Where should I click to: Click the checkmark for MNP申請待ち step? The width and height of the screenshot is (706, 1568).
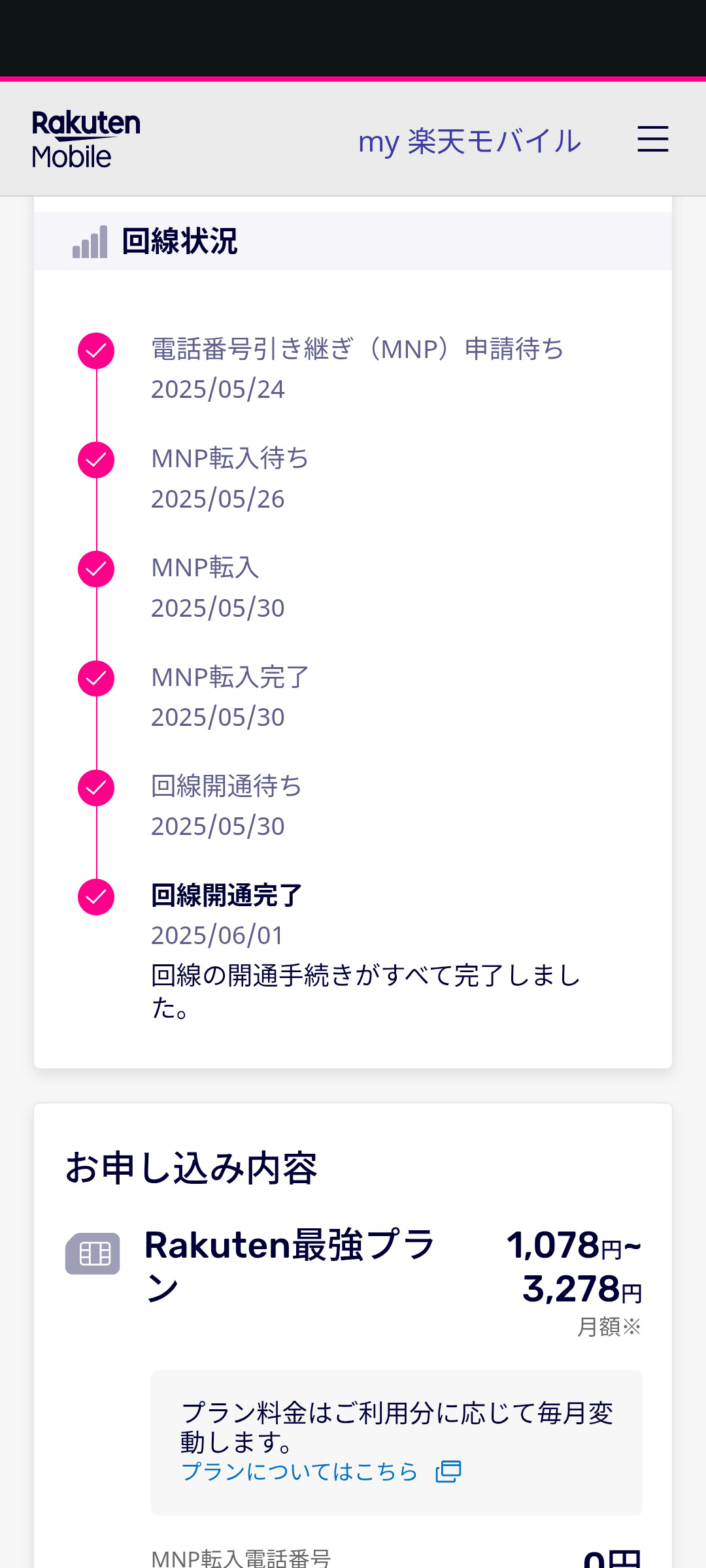[x=96, y=351]
